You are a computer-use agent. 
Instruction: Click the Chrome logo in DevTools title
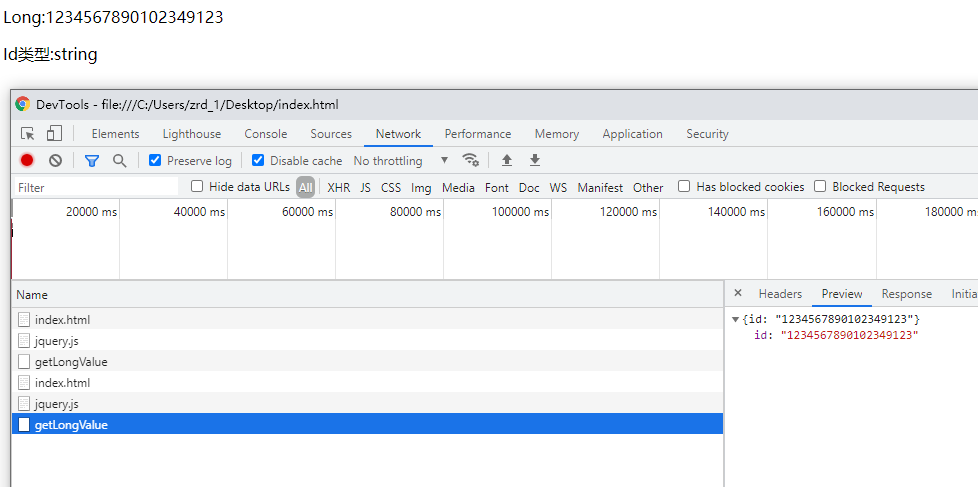click(x=22, y=104)
